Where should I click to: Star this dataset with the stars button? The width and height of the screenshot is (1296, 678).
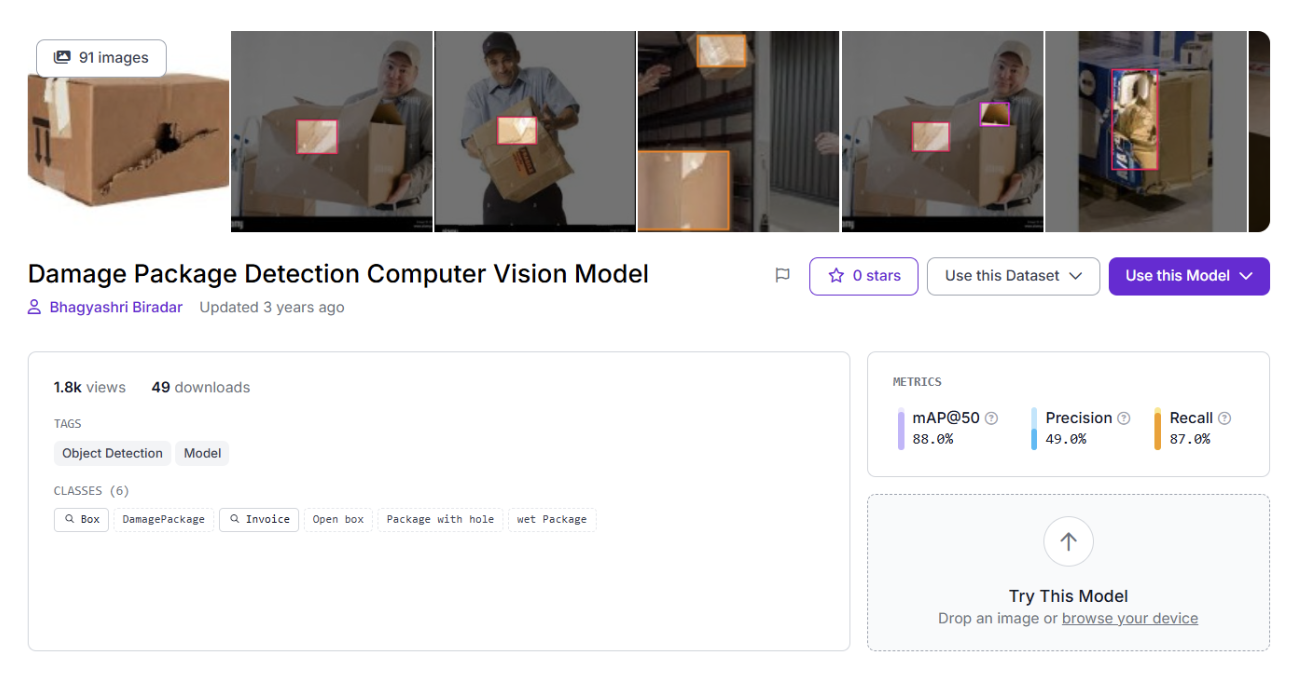click(863, 276)
